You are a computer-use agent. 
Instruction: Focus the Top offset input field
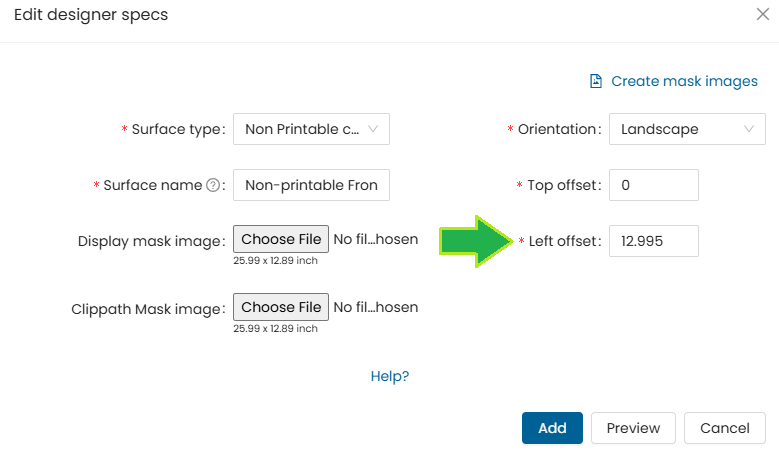coord(653,185)
